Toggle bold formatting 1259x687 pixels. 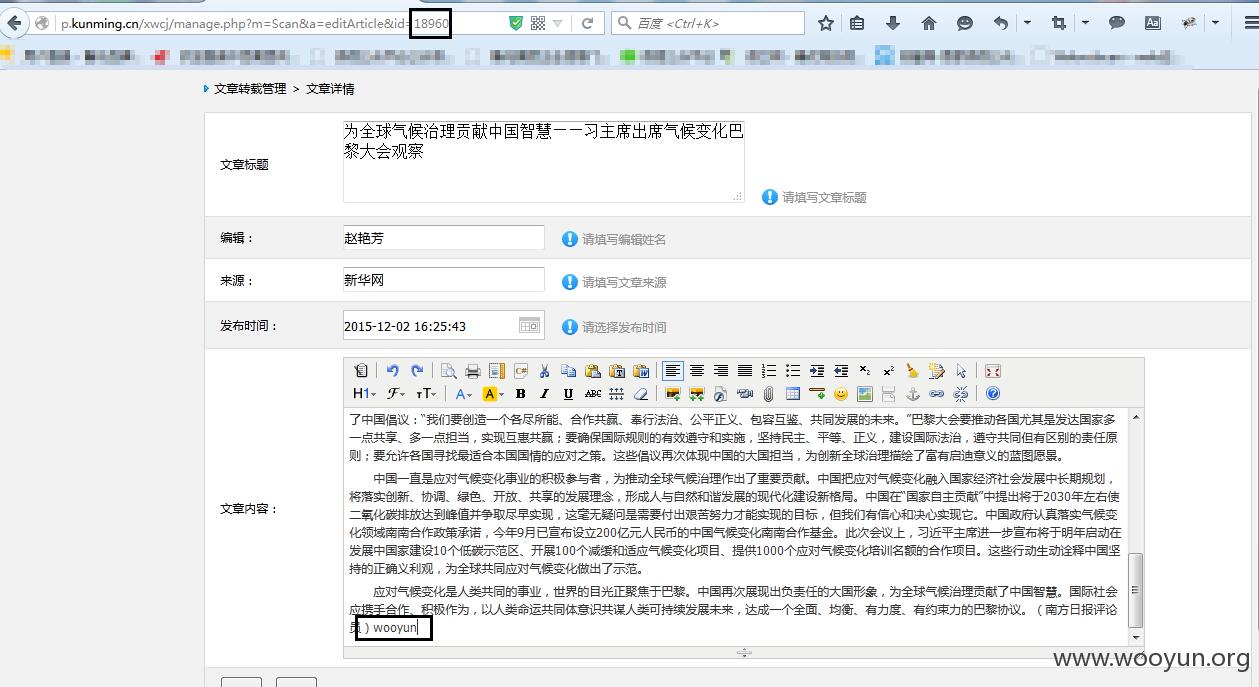click(x=520, y=394)
